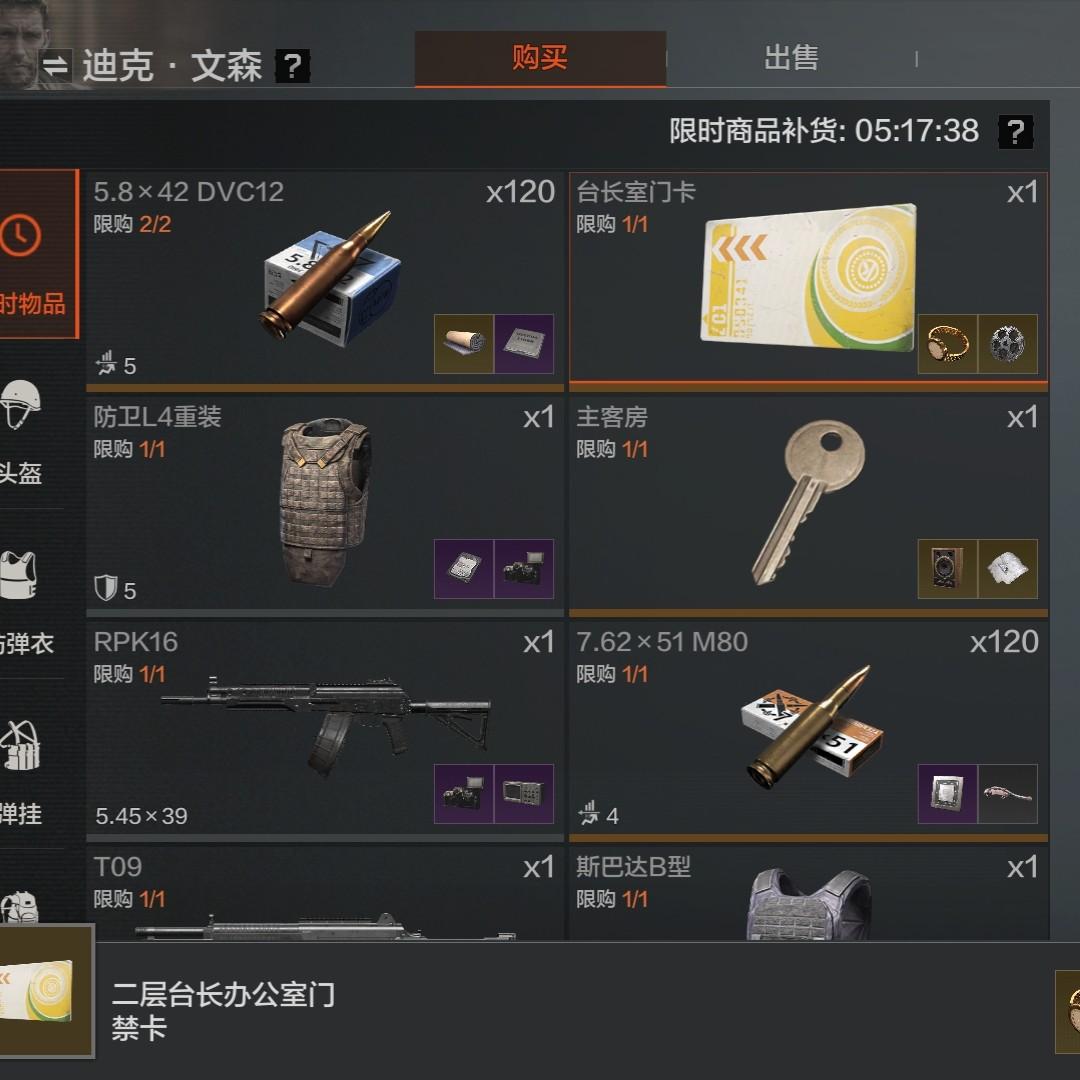1080x1080 pixels.
Task: Select the 斯巴达B型 armor item
Action: 809,894
